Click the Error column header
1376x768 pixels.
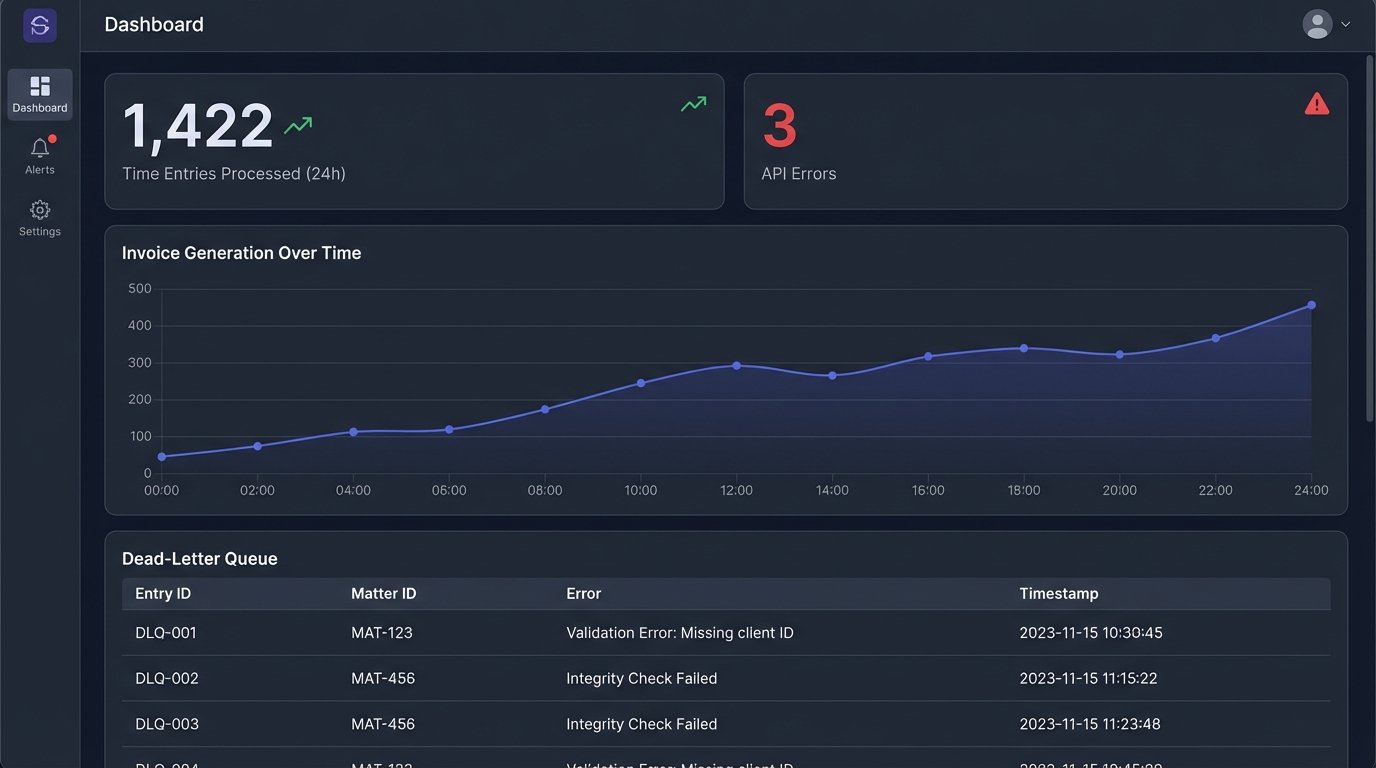583,594
